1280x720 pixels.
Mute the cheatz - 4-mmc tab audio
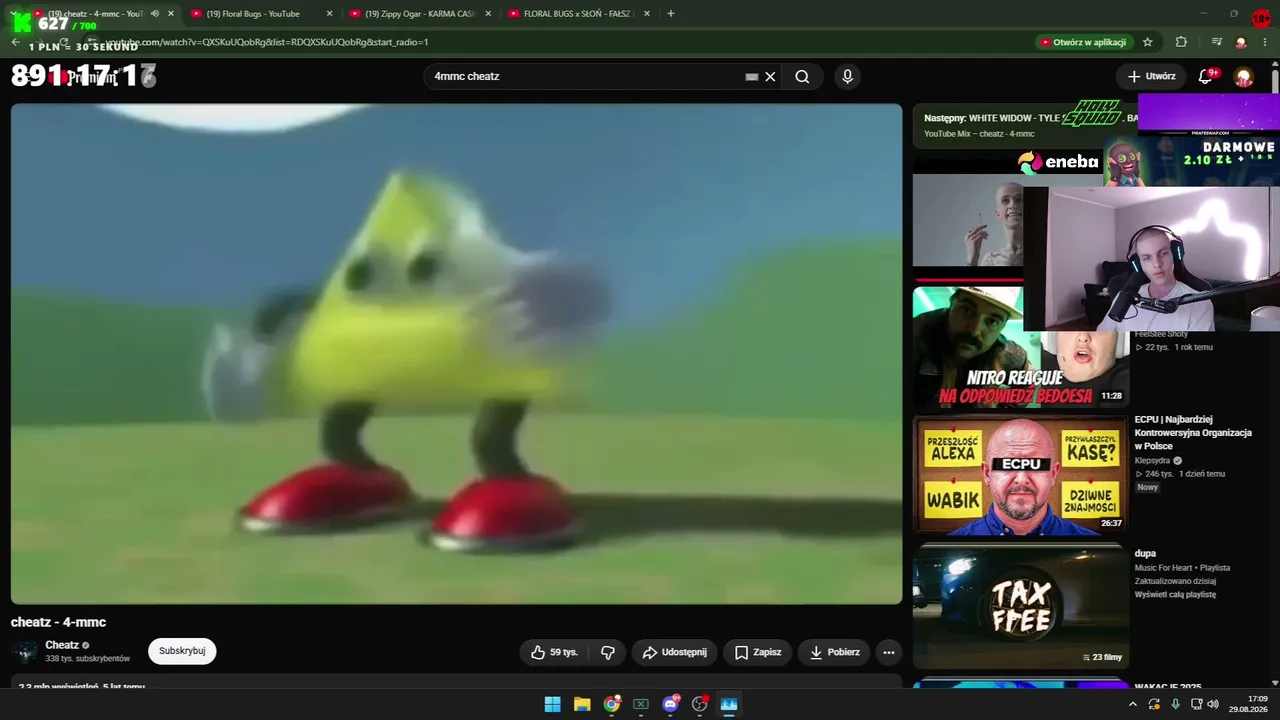(154, 14)
